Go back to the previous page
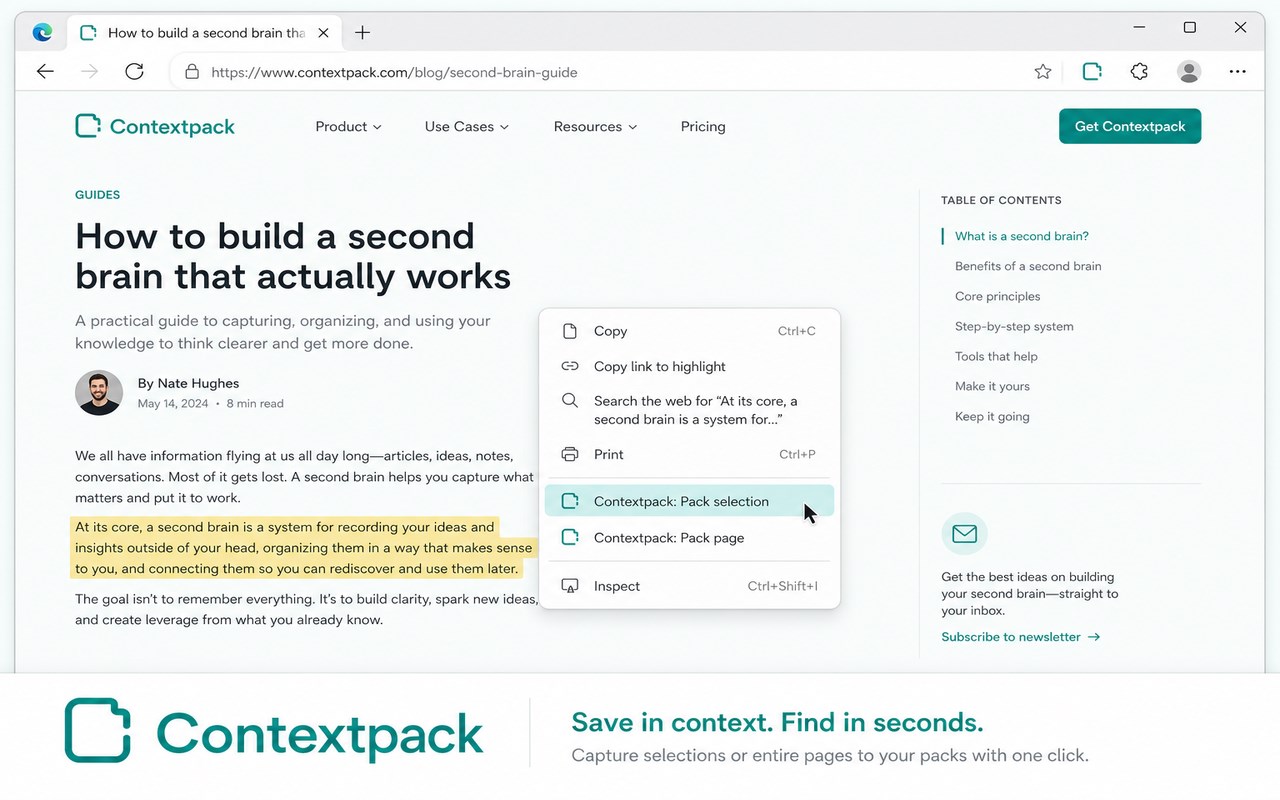This screenshot has height=800, width=1280. click(45, 72)
